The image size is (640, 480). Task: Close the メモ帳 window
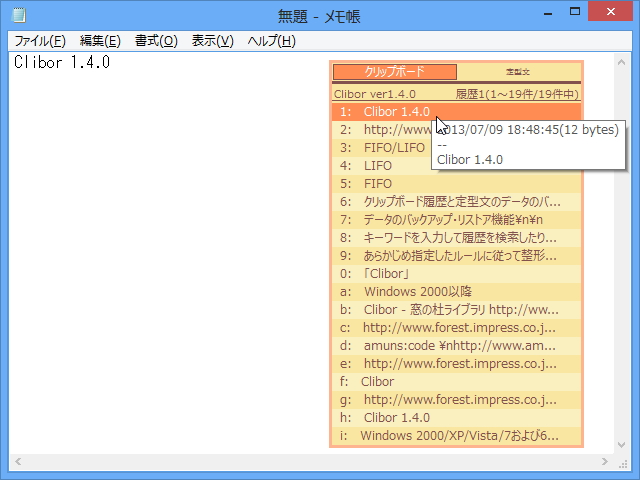coord(611,11)
